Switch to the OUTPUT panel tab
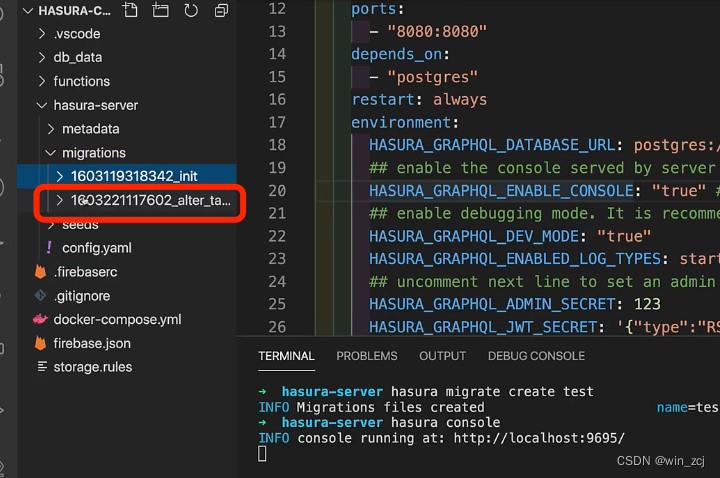The height and width of the screenshot is (478, 720). tap(443, 356)
